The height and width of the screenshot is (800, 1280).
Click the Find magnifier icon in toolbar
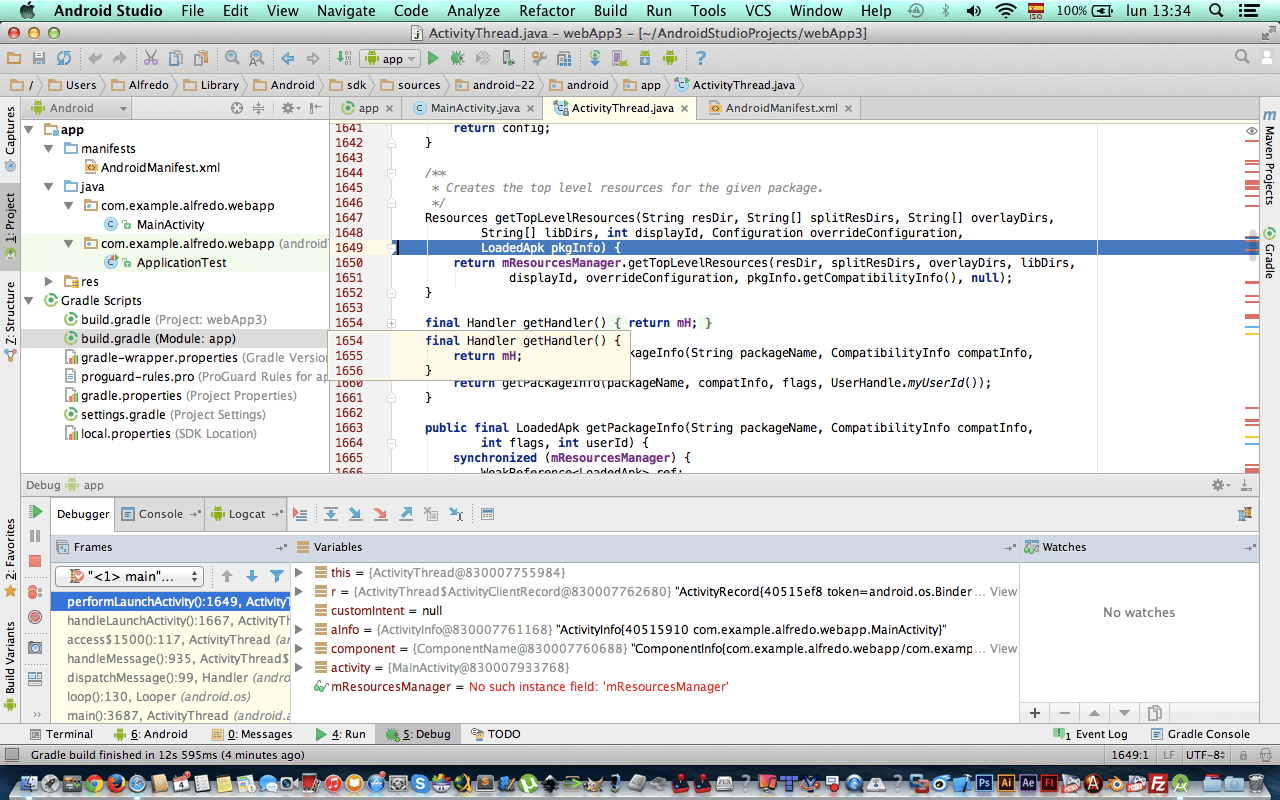tap(232, 59)
